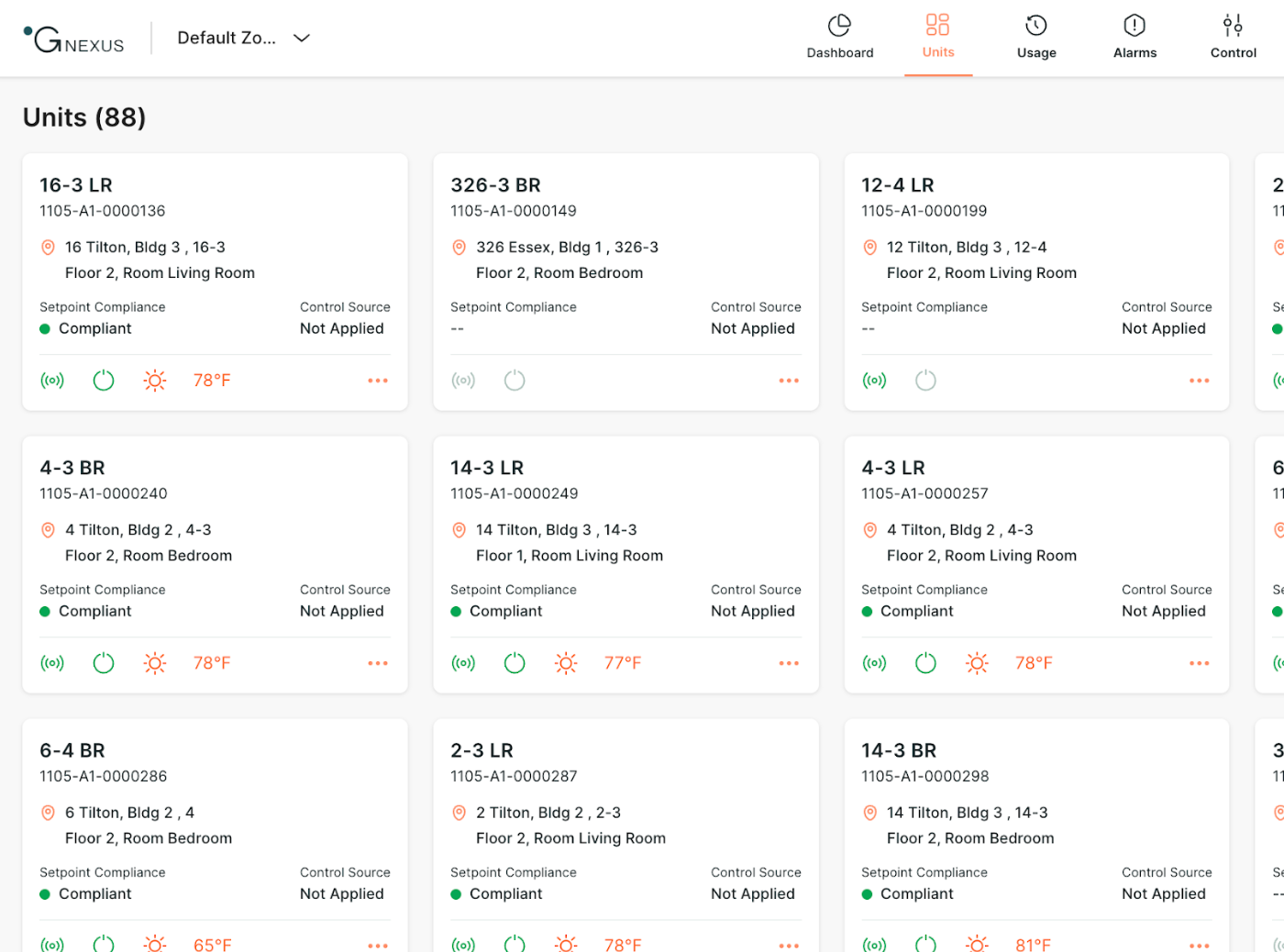Open the Alarms page
Screen dimensions: 1284x952
point(1135,37)
